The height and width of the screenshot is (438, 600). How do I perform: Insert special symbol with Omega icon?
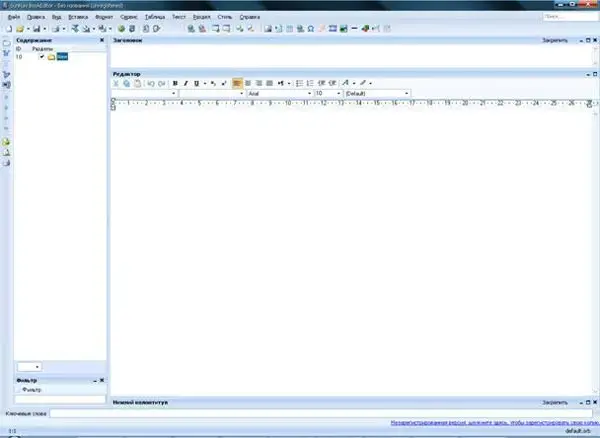tap(310, 29)
